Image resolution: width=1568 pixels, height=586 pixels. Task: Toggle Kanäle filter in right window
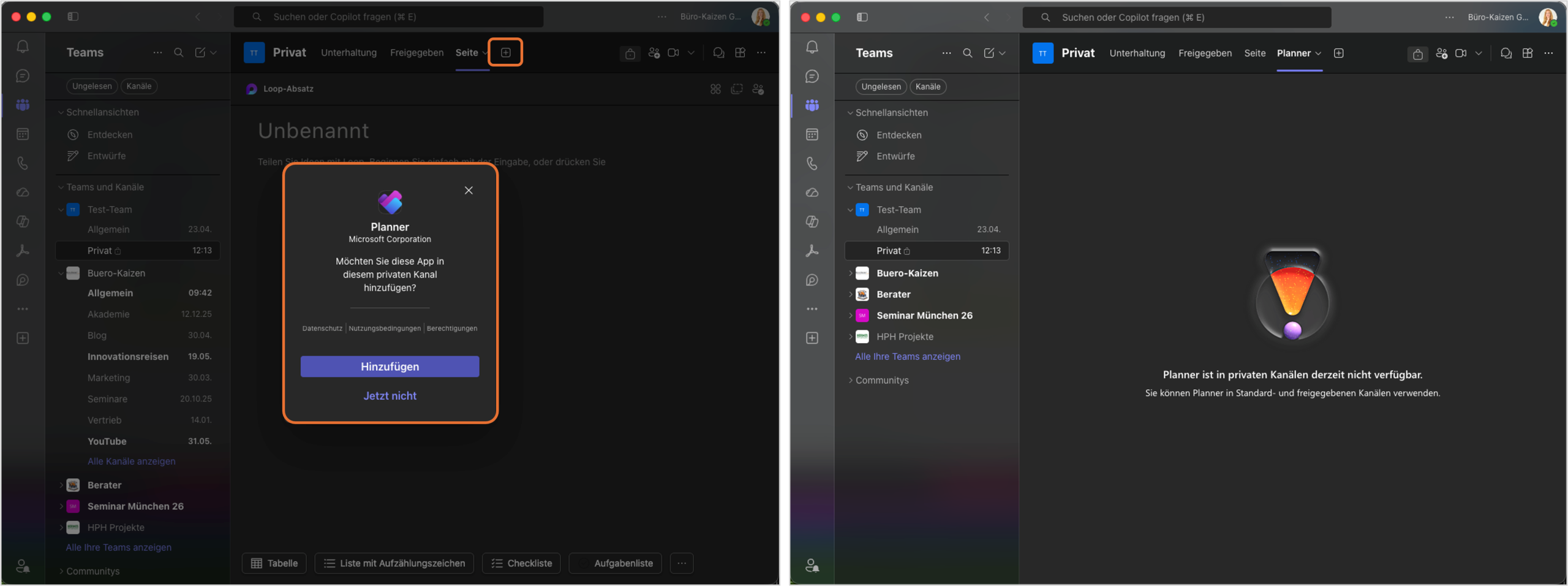pos(928,86)
